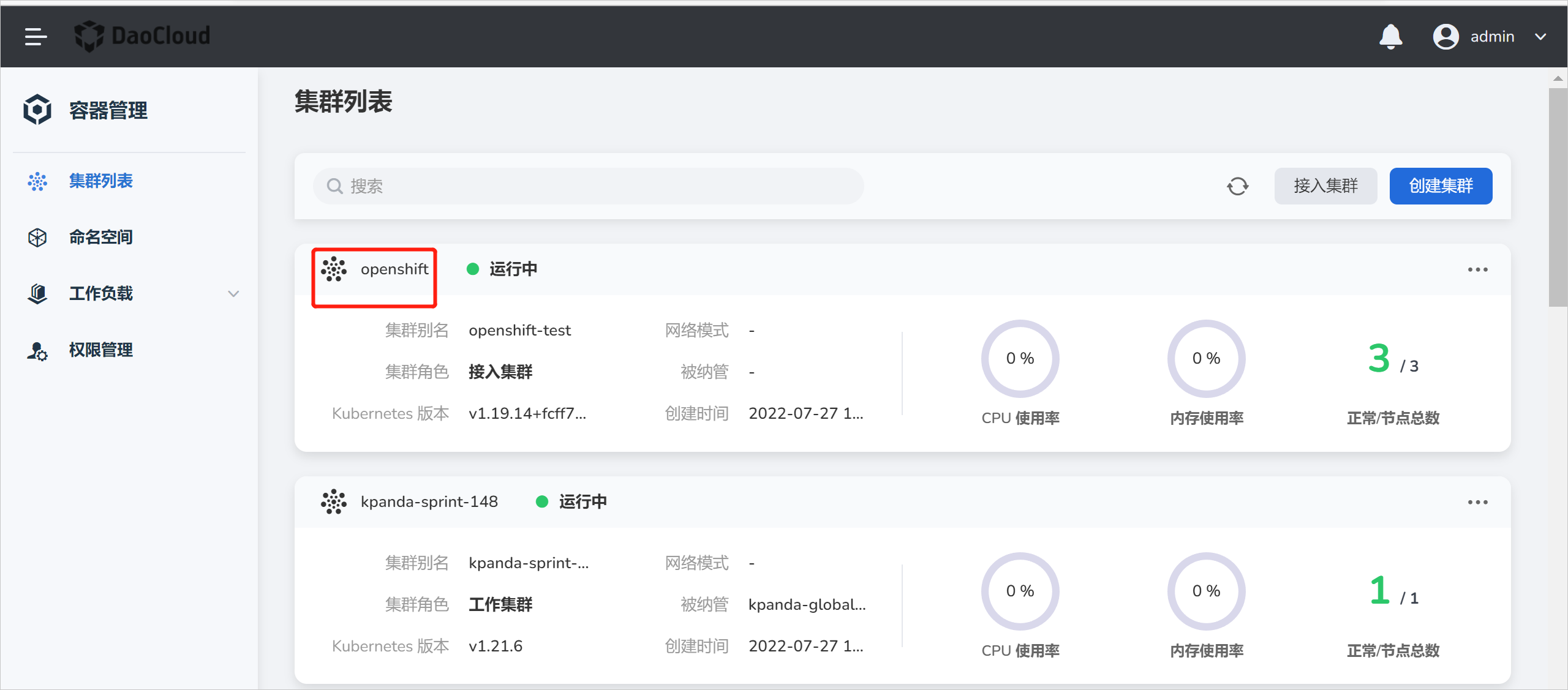Screen dimensions: 1568x690
Task: Expand the 工作负载 chevron
Action: pos(233,294)
